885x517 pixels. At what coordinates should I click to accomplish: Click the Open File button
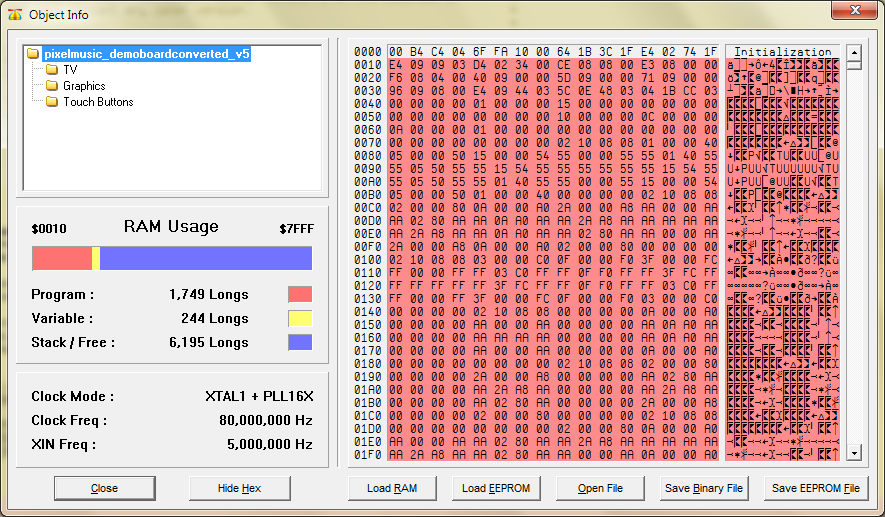[600, 488]
